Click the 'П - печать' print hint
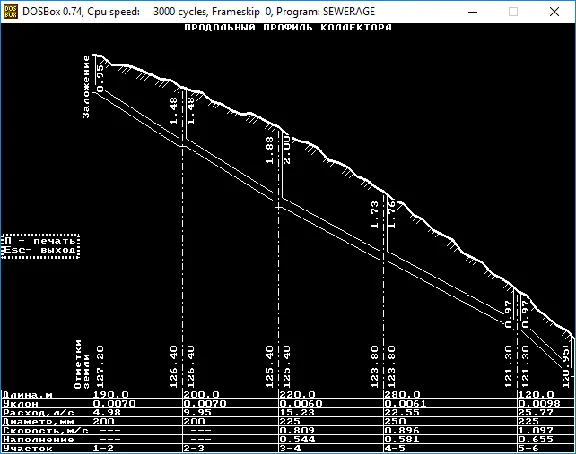The image size is (576, 454). coord(40,241)
